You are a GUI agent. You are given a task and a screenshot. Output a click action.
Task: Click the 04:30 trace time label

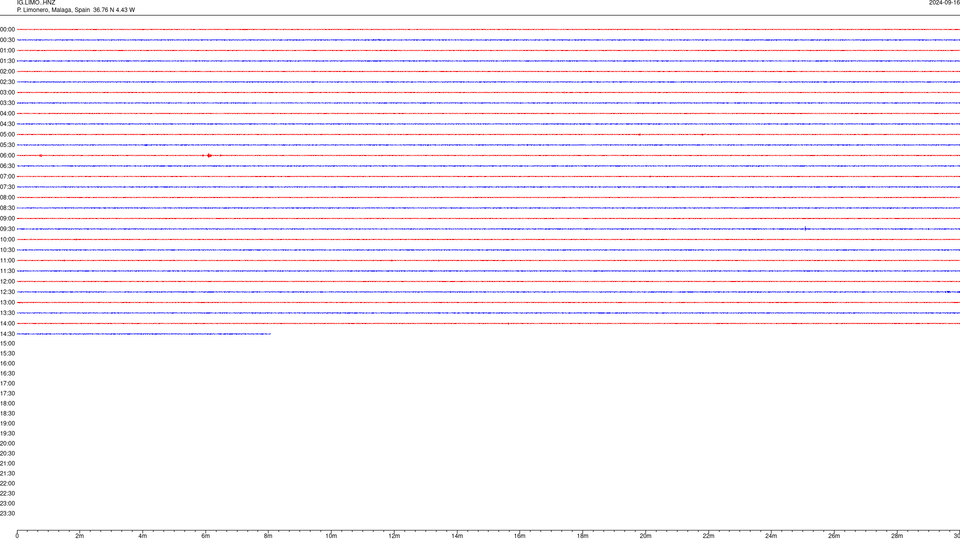[x=7, y=124]
